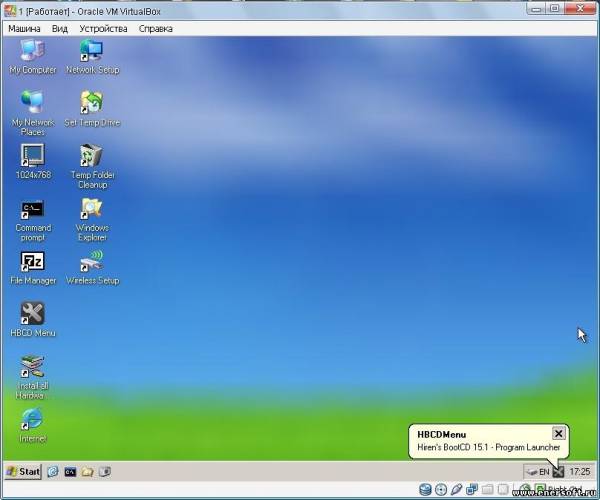The width and height of the screenshot is (600, 500).
Task: Launch the Set Temp Drive shortcut
Action: pos(92,109)
